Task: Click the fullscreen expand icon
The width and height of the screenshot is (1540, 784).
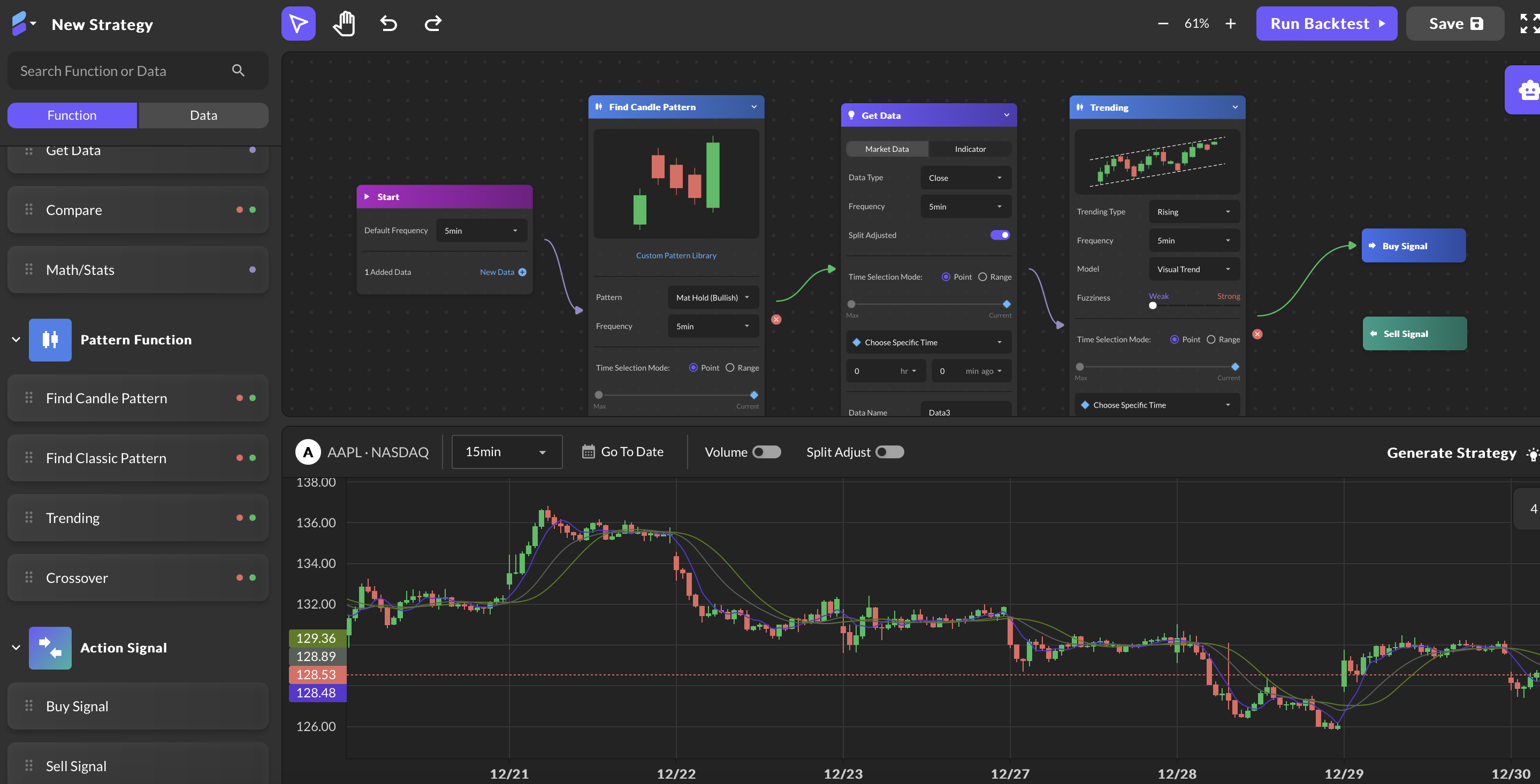Action: pos(1529,24)
